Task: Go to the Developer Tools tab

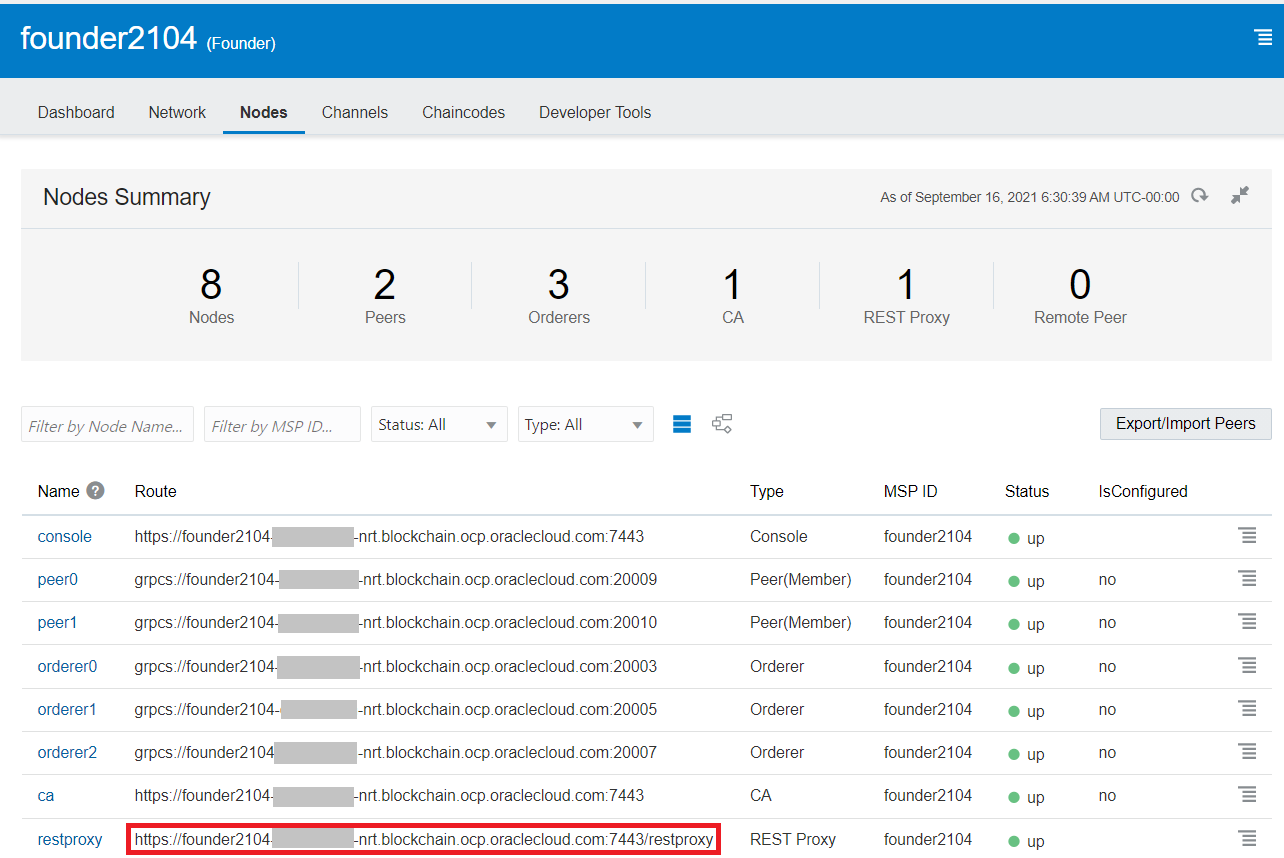Action: click(595, 112)
